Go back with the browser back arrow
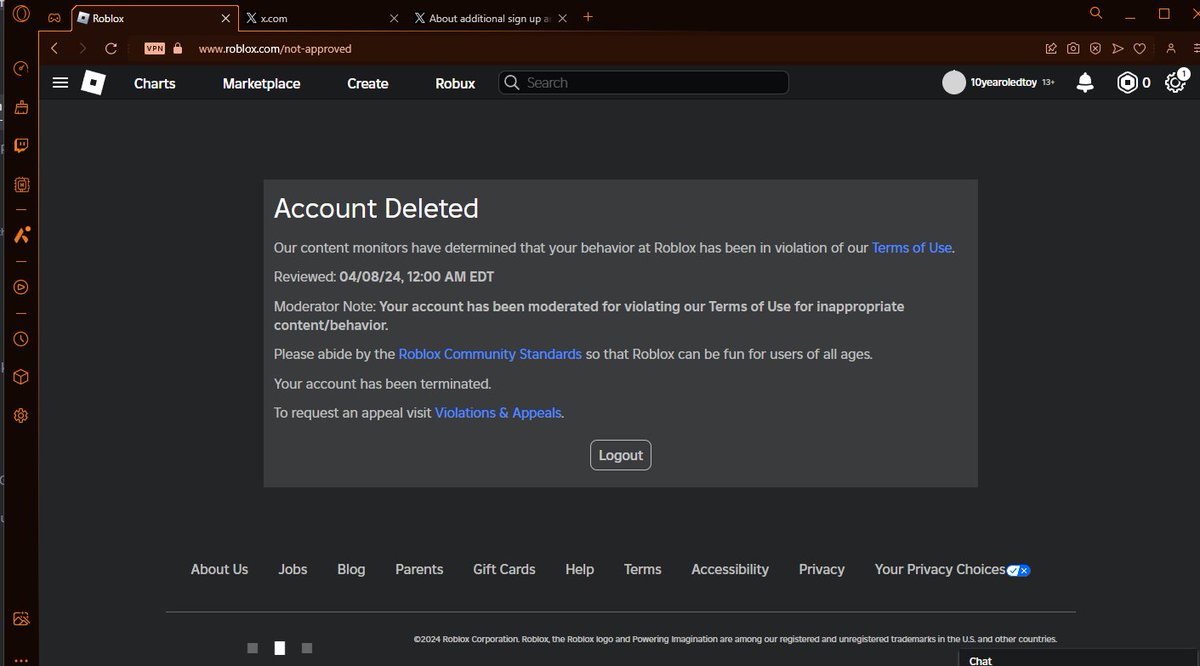Viewport: 1200px width, 666px height. pyautogui.click(x=55, y=48)
